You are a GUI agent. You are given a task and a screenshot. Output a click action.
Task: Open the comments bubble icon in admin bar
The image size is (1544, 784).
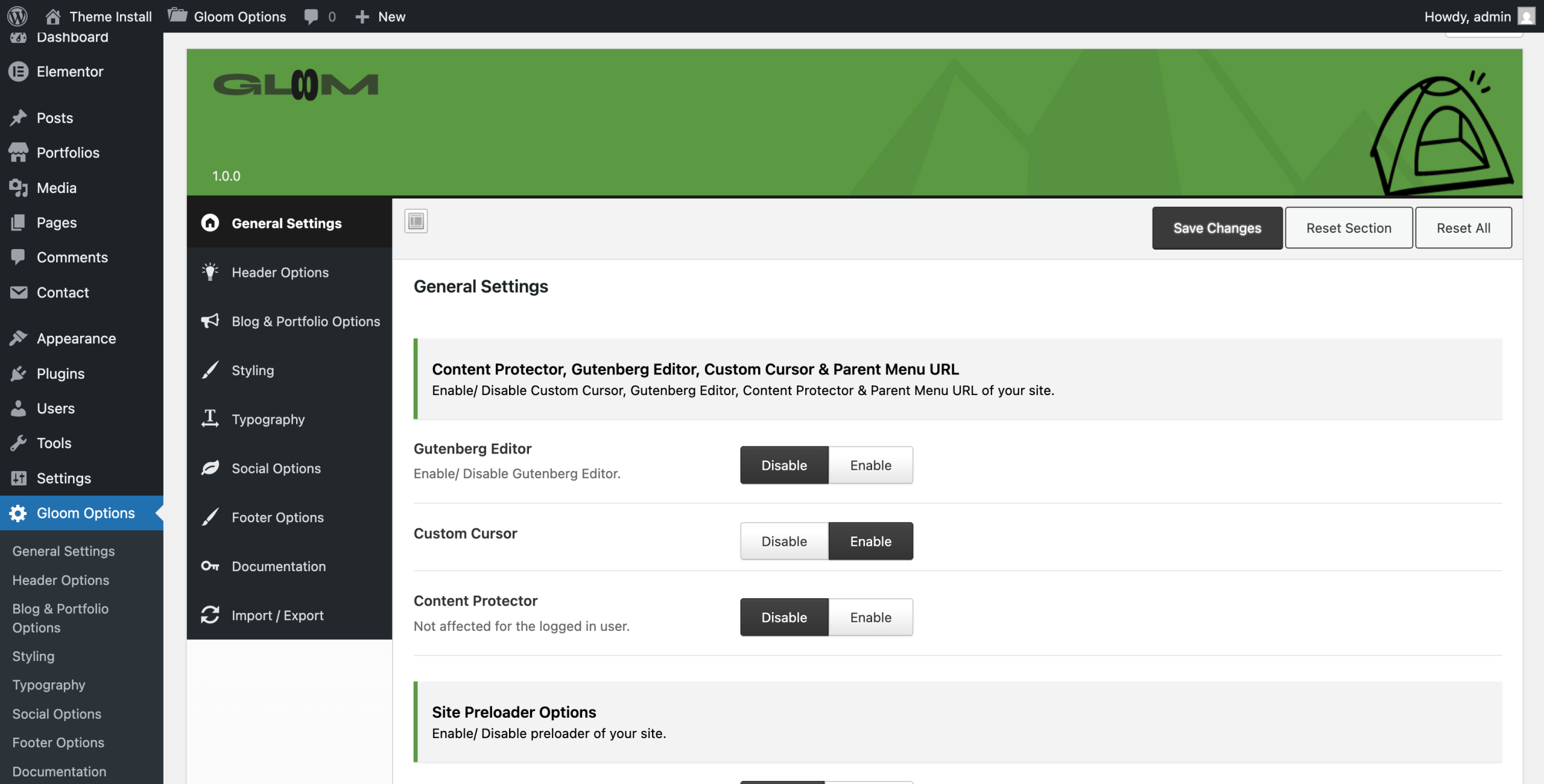(311, 17)
